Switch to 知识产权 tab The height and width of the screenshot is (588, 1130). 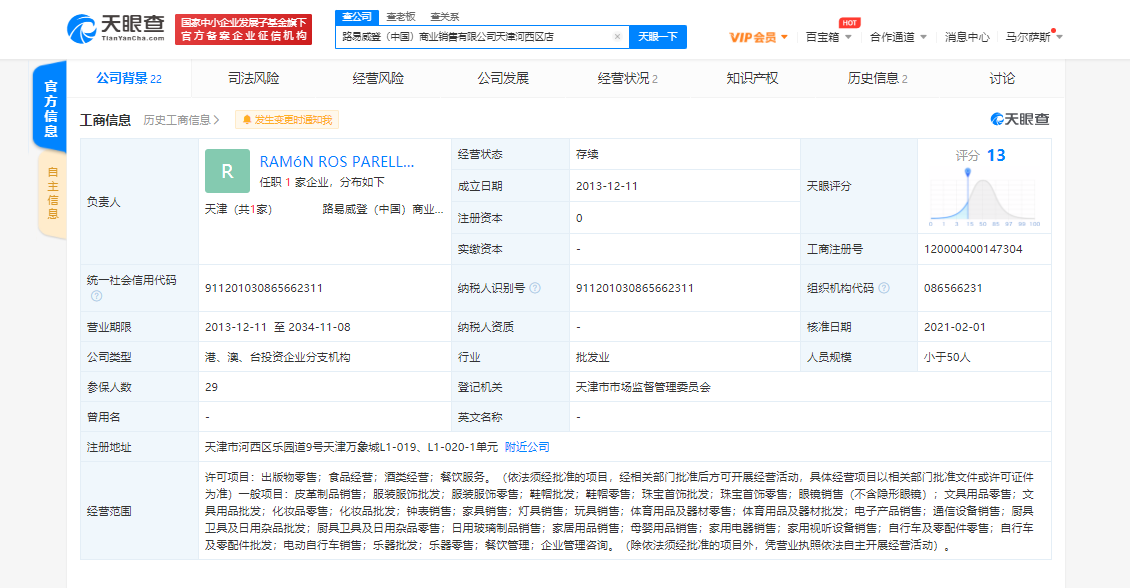[x=752, y=79]
